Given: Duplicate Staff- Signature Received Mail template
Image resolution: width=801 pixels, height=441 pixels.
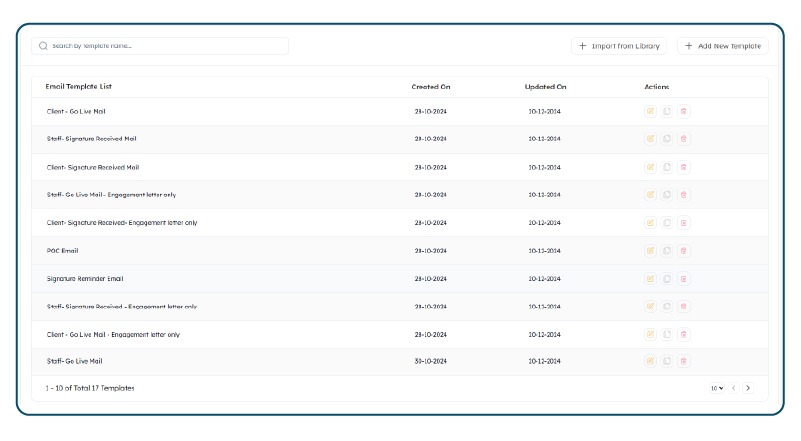Looking at the screenshot, I should coord(667,138).
